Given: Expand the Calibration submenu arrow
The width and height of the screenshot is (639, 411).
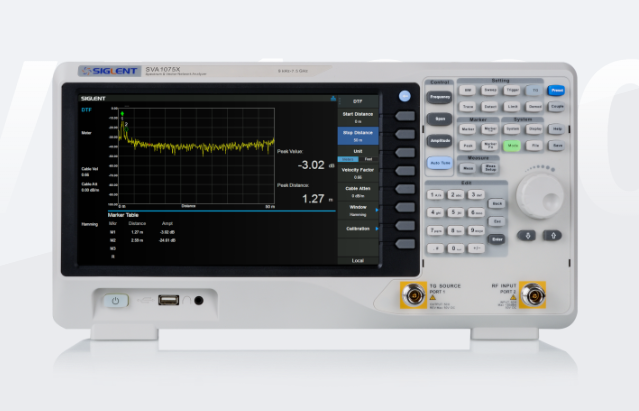Looking at the screenshot, I should click(377, 229).
